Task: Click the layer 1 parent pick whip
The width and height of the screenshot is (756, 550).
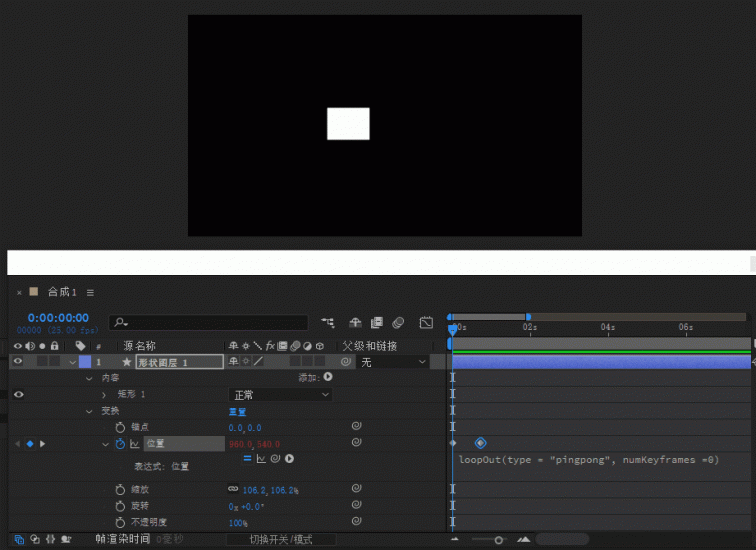Action: point(346,362)
